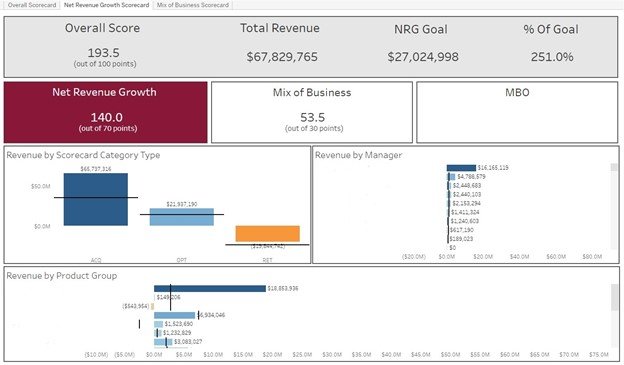
Task: Click the NRG Goal value $27,024,998
Action: click(423, 57)
